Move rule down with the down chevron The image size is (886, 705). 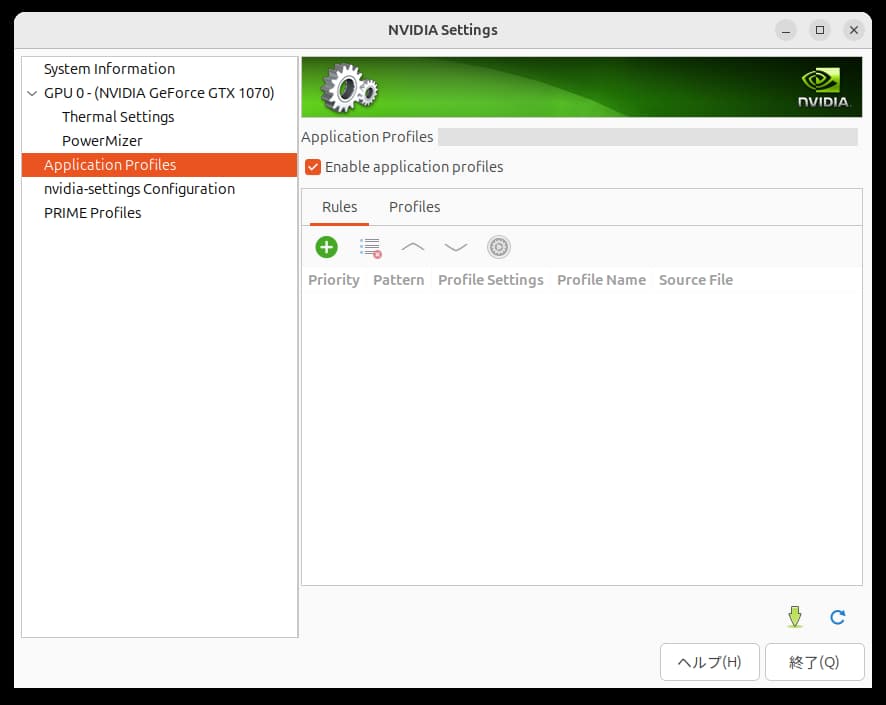coord(455,247)
